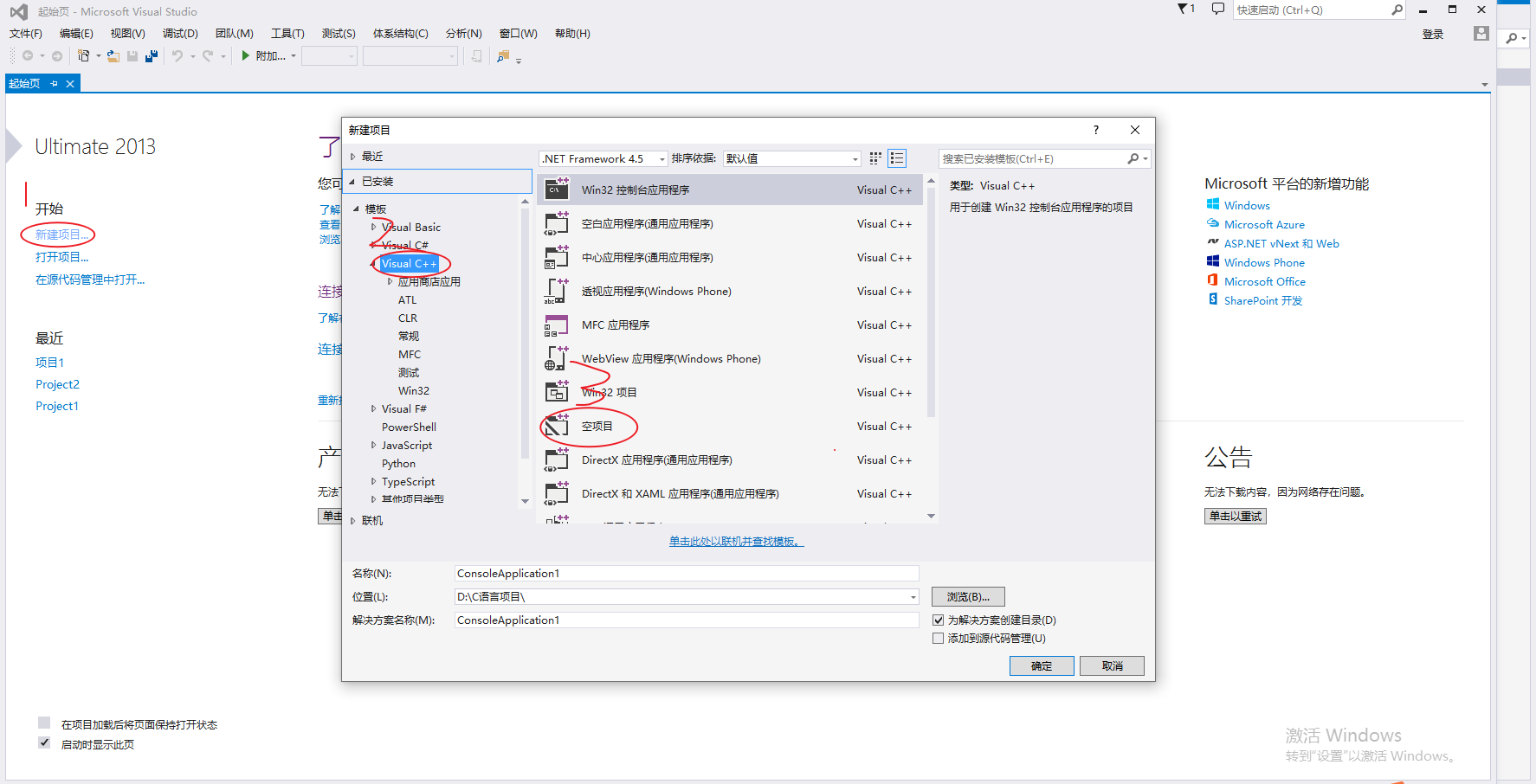Switch template list to small icons view
Screen dimensions: 1536x784
click(875, 158)
